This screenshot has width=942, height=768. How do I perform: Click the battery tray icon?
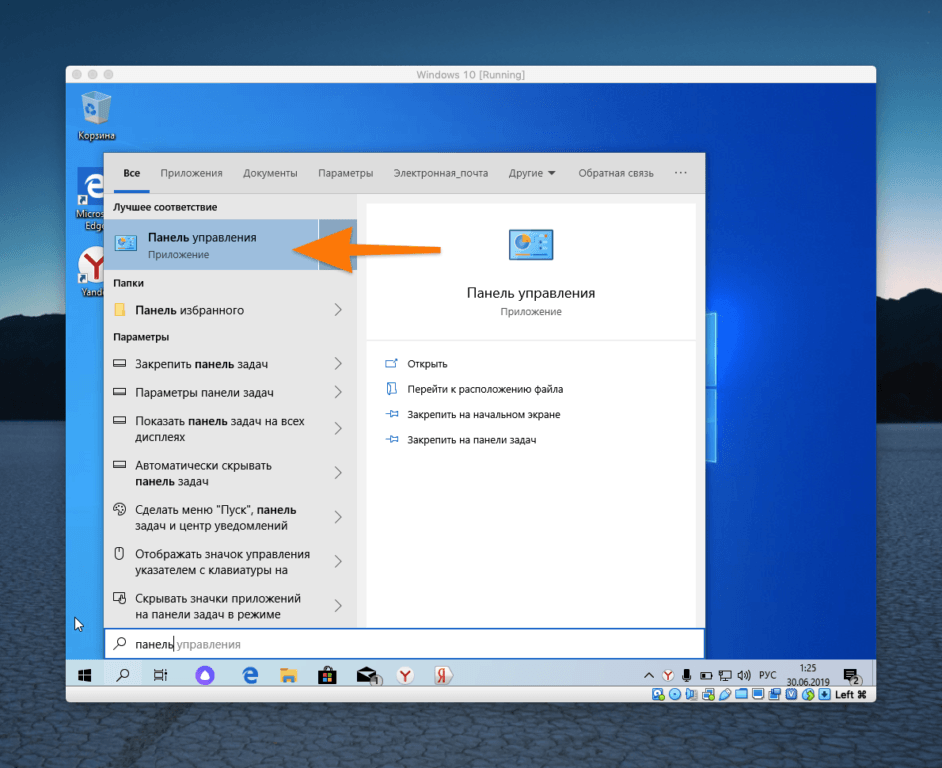coord(706,675)
